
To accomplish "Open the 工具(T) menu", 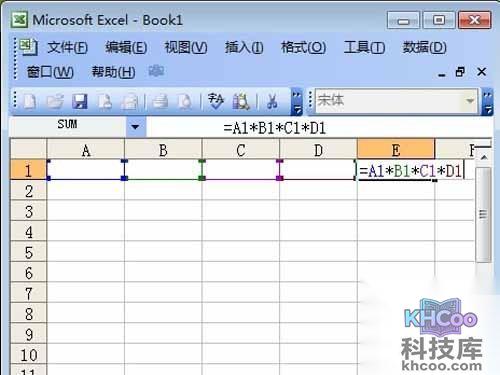I will 364,47.
